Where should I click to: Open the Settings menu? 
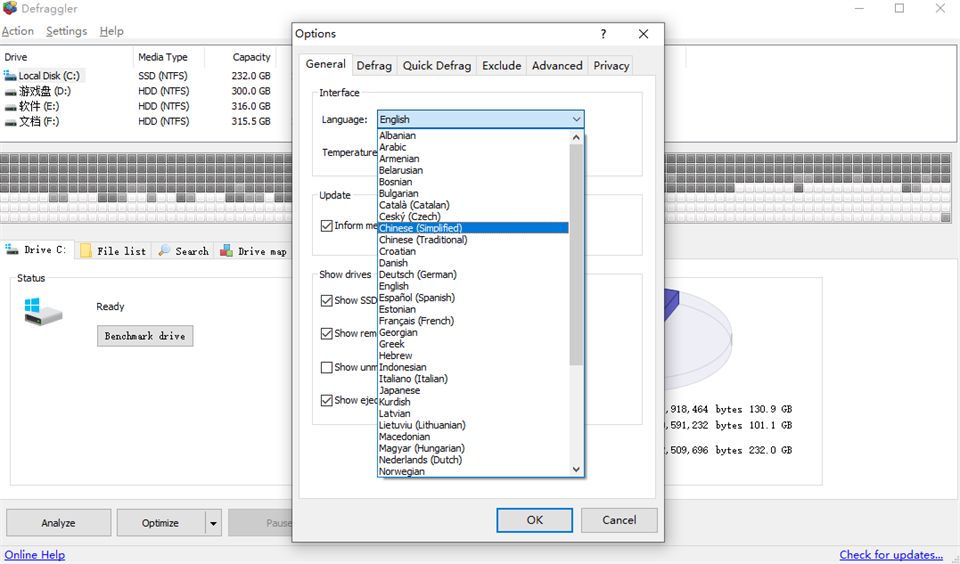tap(66, 31)
